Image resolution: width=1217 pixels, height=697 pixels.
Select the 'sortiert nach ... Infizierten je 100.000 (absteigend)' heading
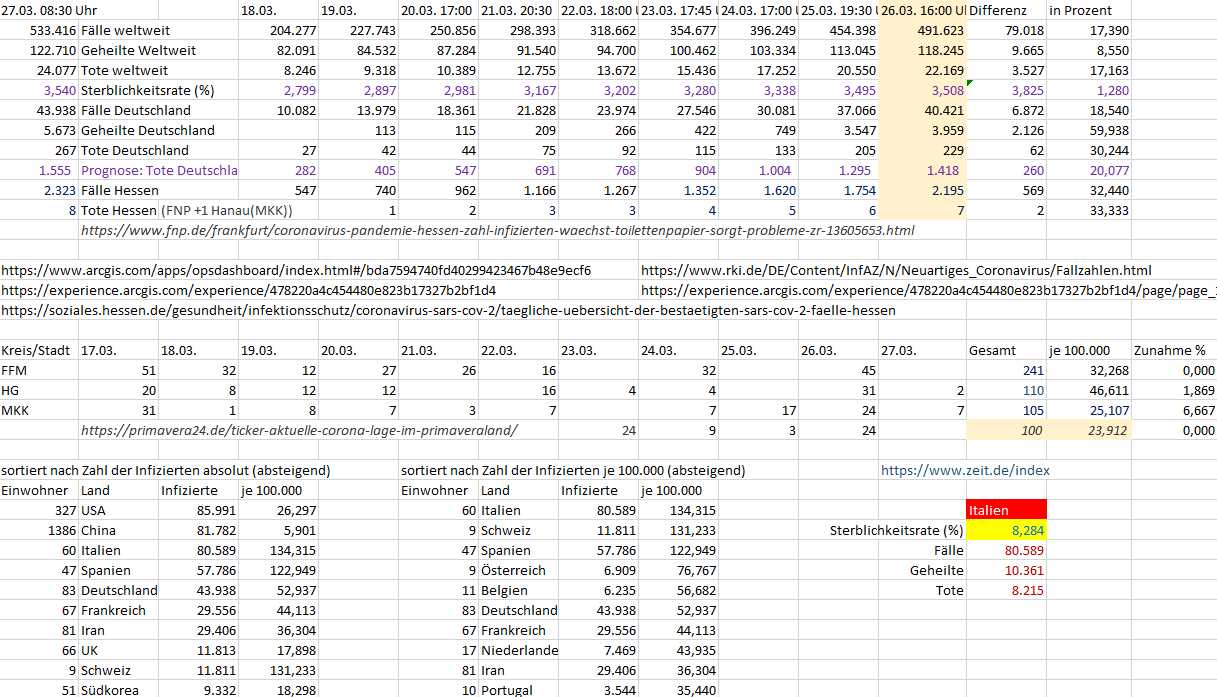click(573, 470)
